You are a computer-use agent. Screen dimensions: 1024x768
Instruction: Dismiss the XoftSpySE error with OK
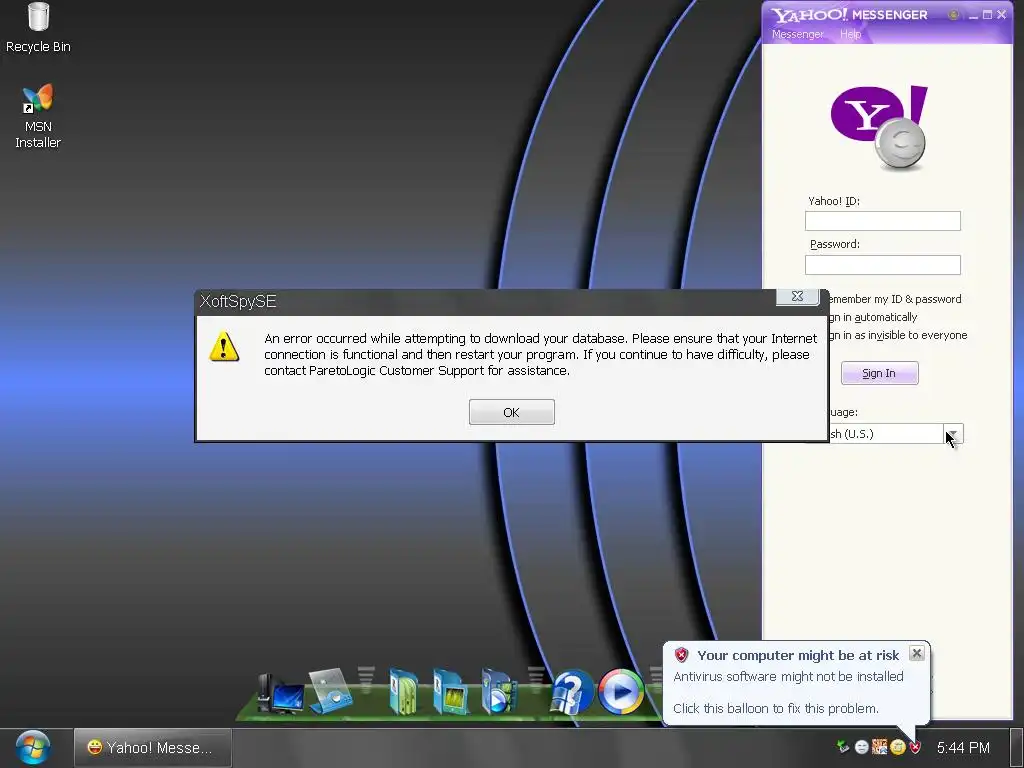pos(511,412)
